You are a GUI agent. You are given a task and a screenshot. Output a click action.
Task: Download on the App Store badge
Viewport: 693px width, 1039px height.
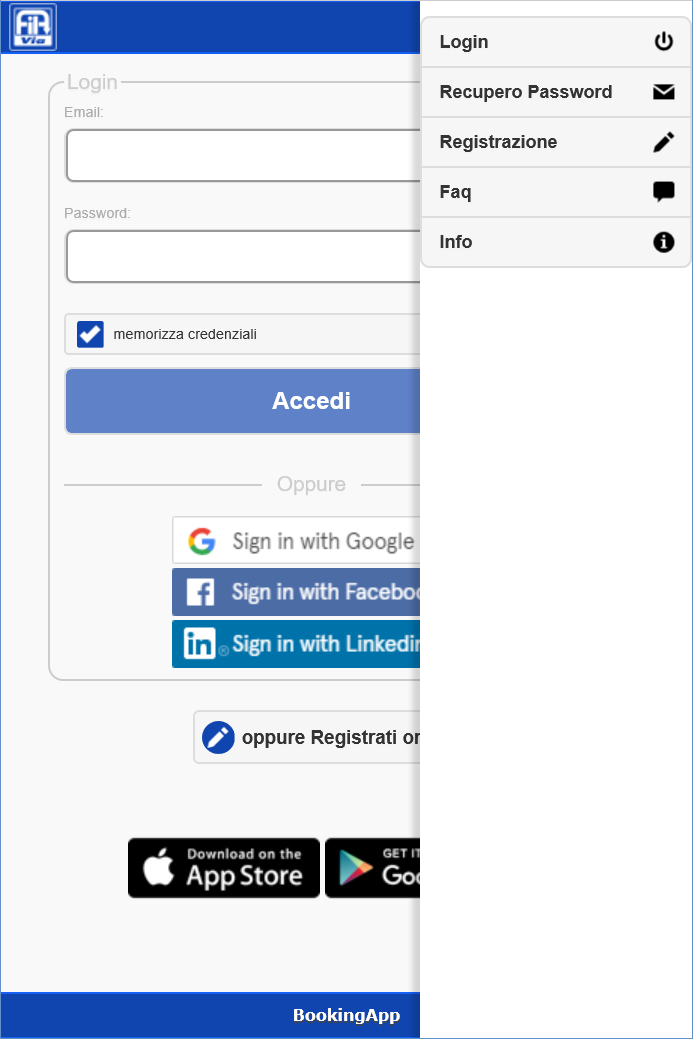[x=224, y=868]
